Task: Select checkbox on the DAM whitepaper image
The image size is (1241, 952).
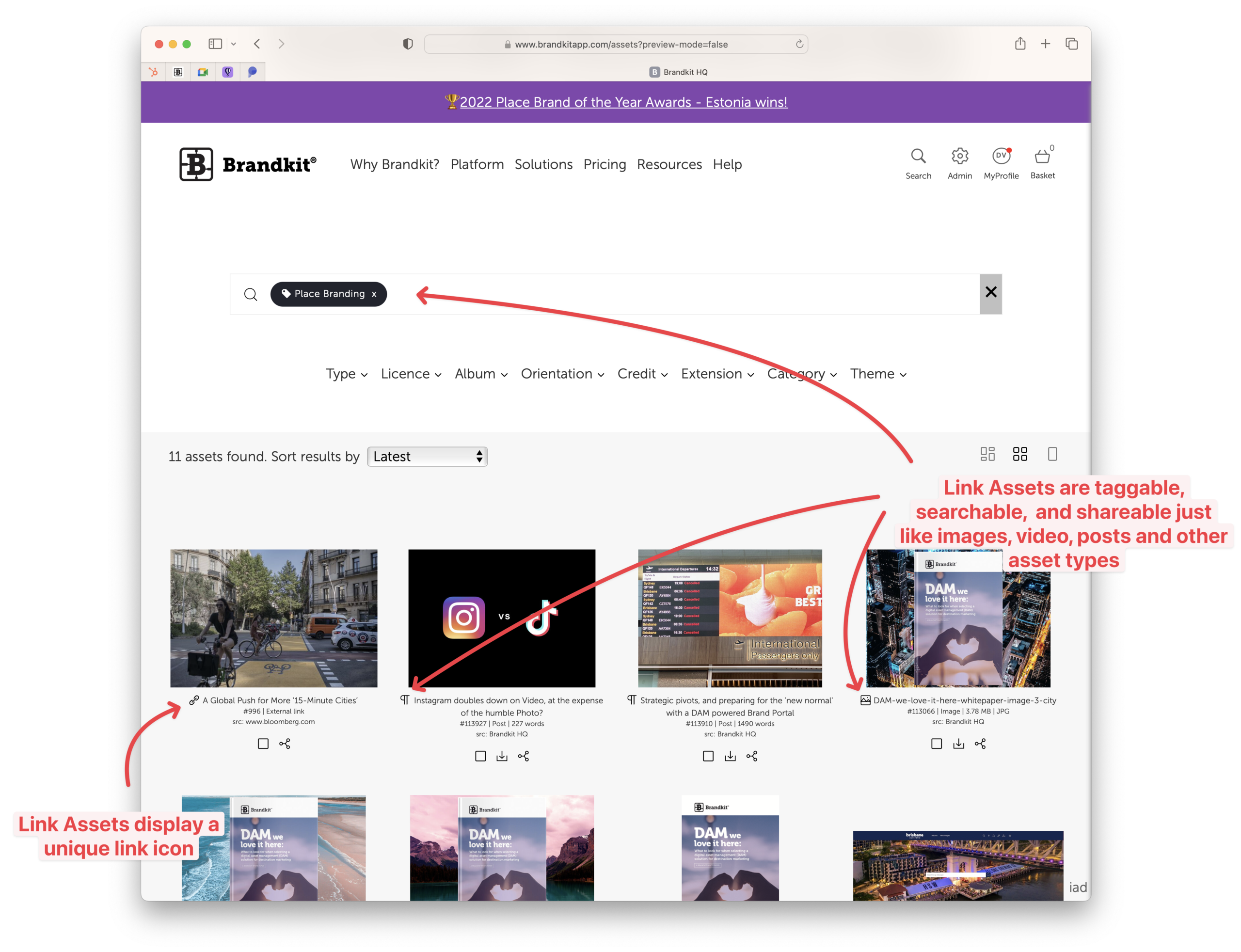Action: pyautogui.click(x=936, y=744)
